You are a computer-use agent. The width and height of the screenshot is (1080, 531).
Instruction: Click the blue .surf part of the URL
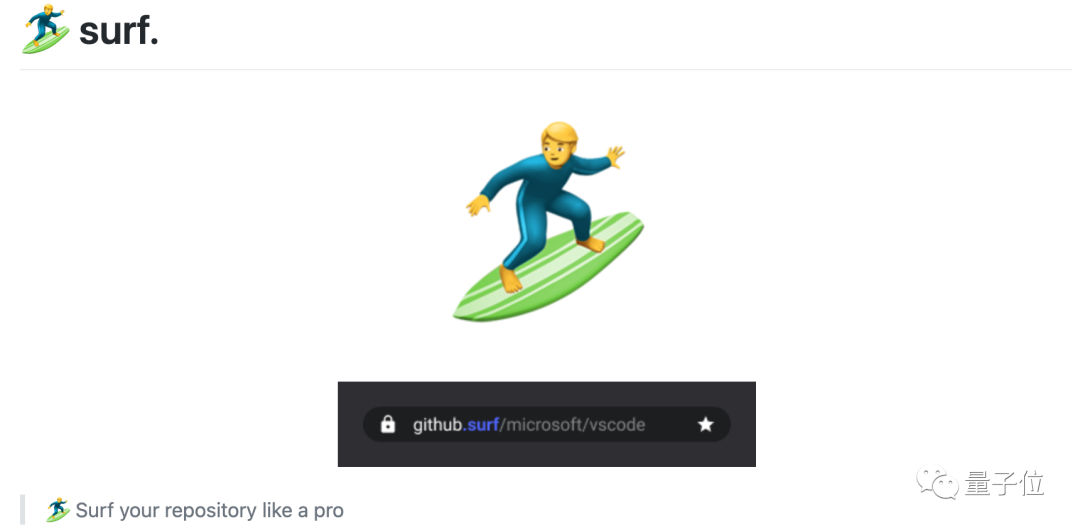click(x=481, y=424)
